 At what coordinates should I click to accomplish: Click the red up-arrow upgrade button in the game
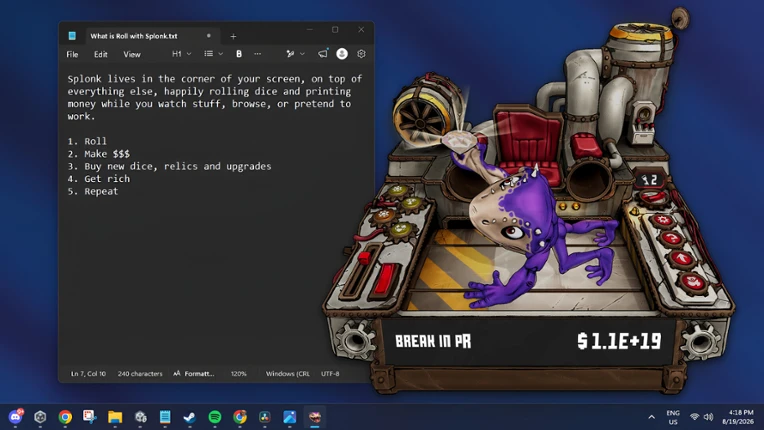pos(682,258)
